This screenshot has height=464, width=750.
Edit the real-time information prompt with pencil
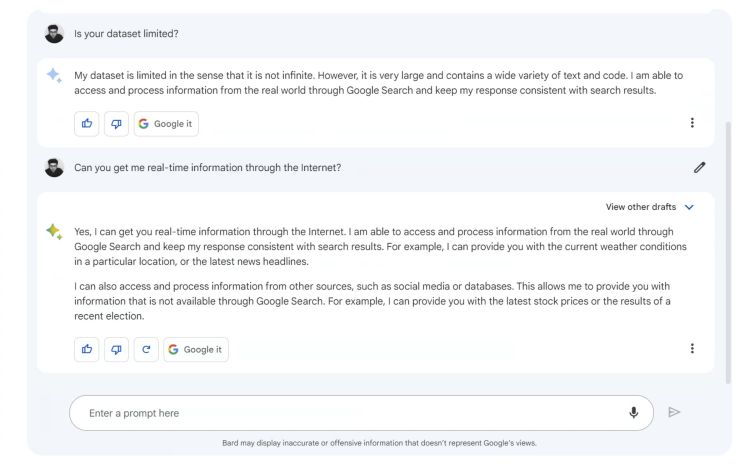tap(699, 167)
